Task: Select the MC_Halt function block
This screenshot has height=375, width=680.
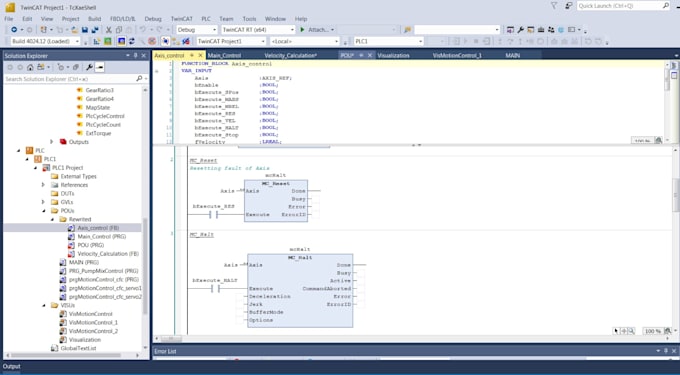Action: [300, 290]
